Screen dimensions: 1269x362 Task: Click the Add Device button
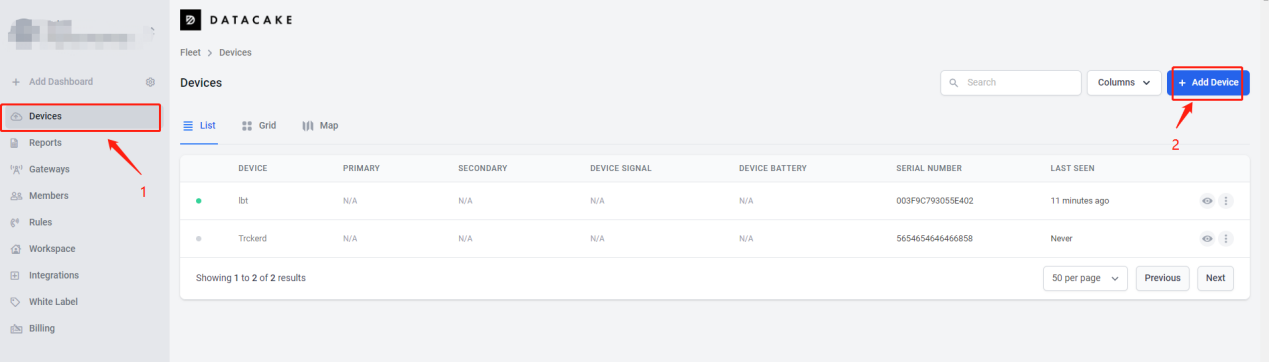pos(1208,83)
